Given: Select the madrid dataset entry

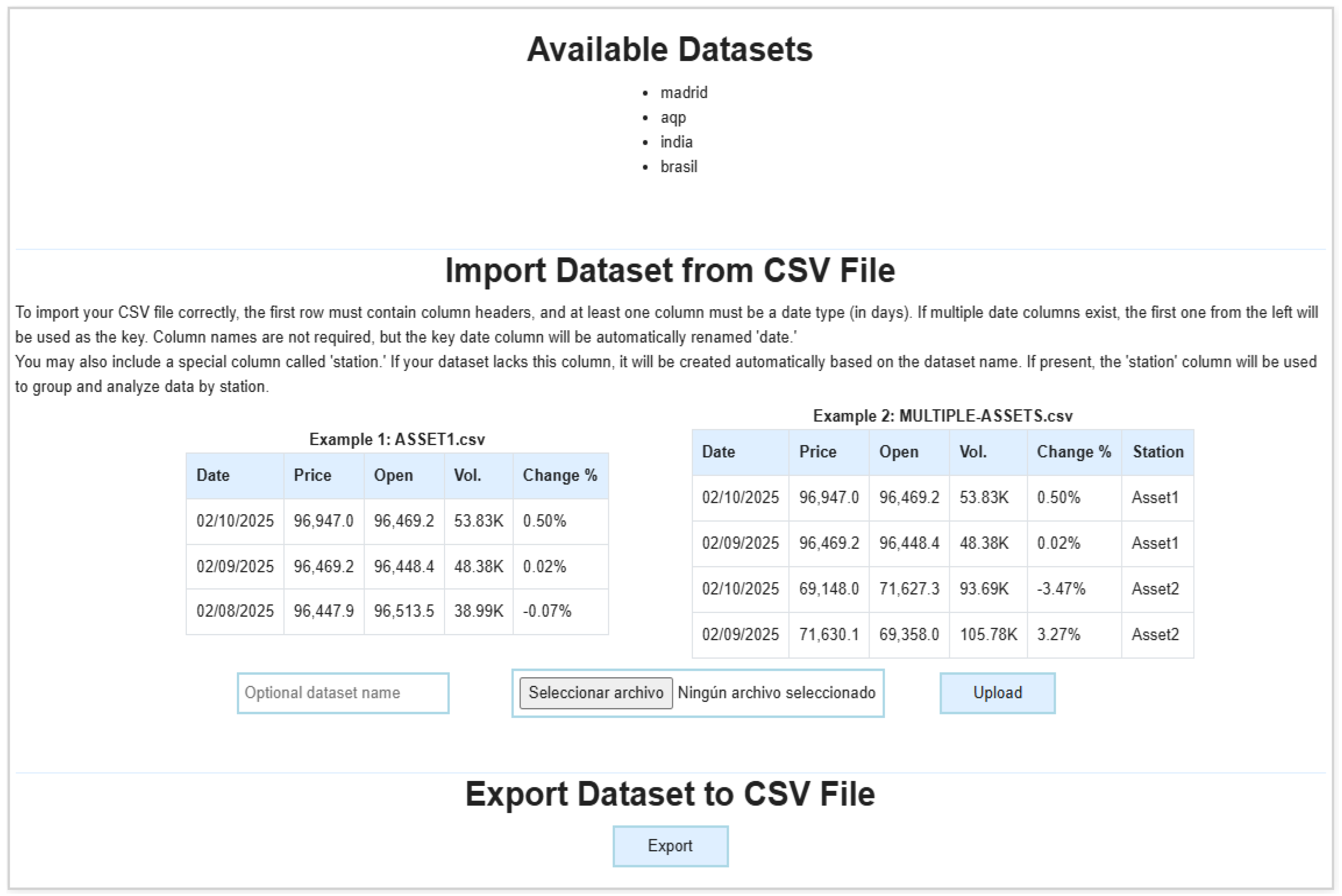Looking at the screenshot, I should (x=683, y=92).
